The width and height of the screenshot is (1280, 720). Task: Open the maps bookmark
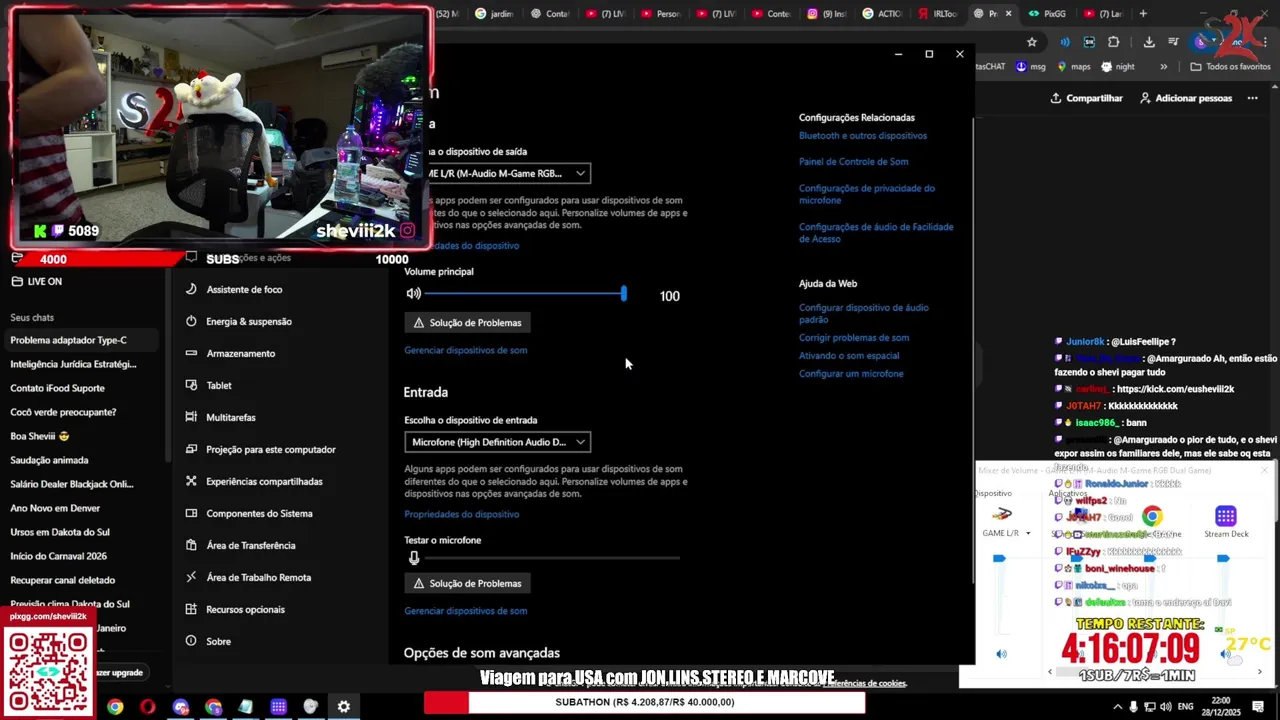click(x=1073, y=67)
